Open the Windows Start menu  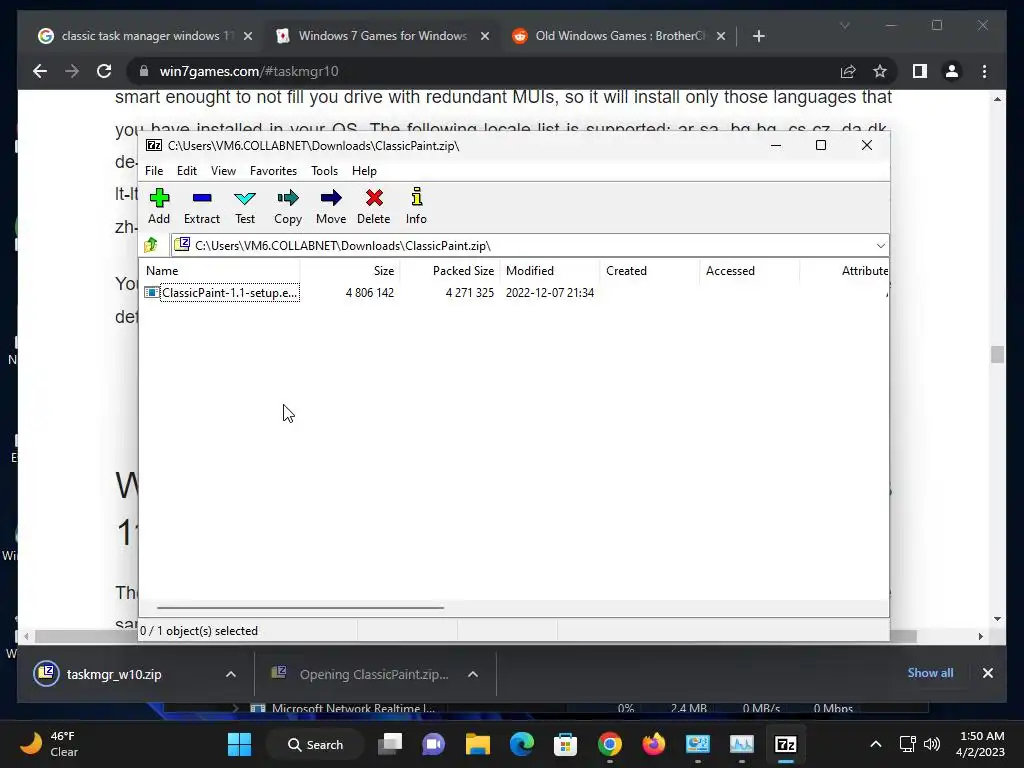tap(239, 744)
